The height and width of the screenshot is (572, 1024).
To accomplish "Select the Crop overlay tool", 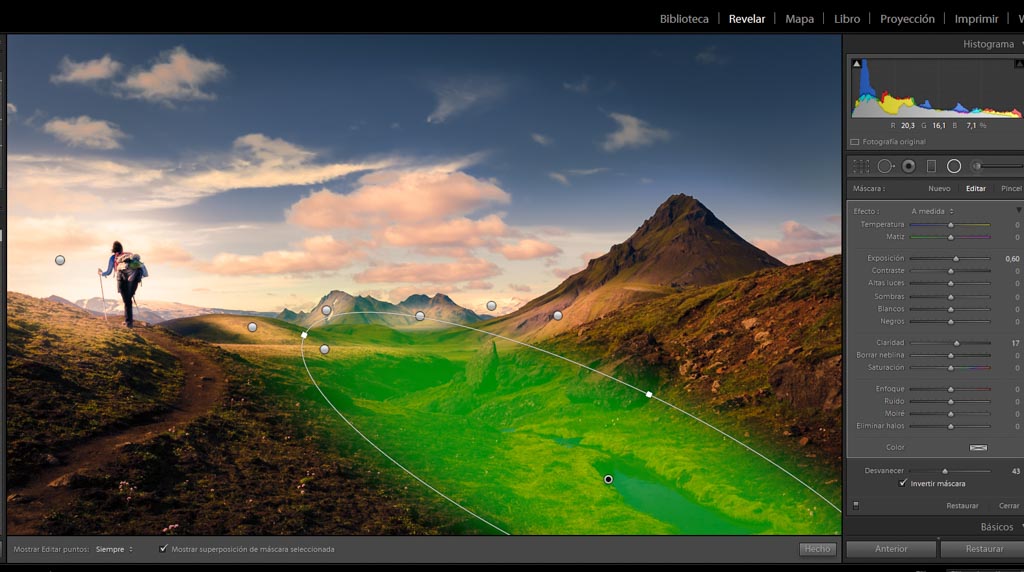I will point(860,166).
